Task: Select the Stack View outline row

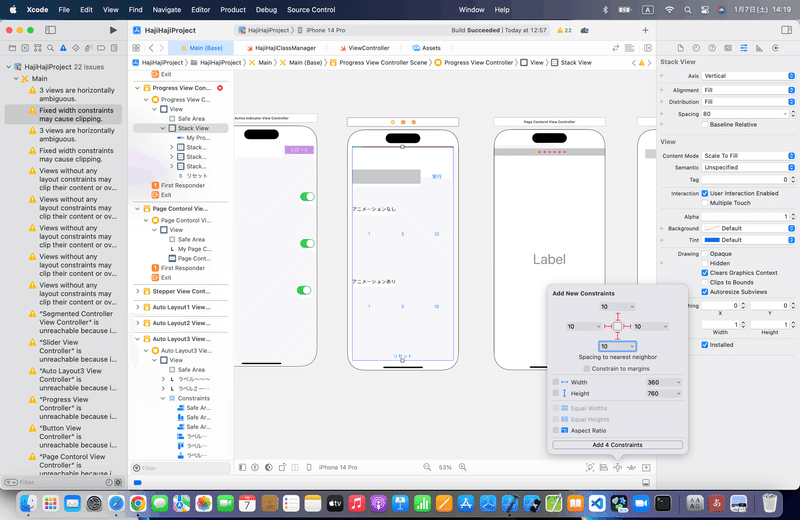Action: [179, 128]
